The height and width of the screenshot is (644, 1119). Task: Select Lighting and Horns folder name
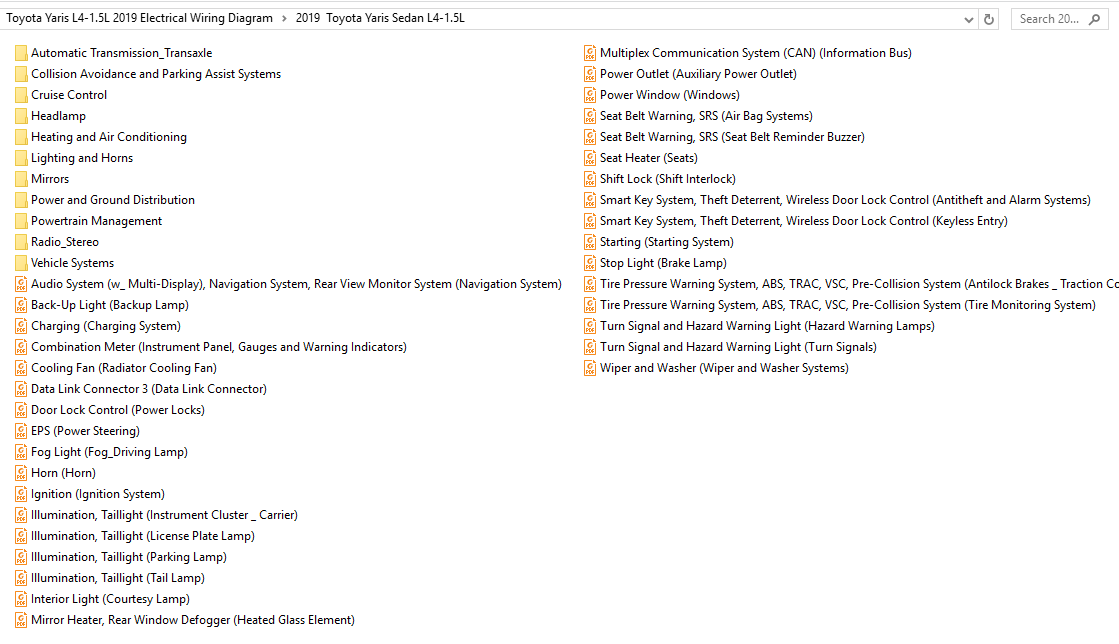82,158
